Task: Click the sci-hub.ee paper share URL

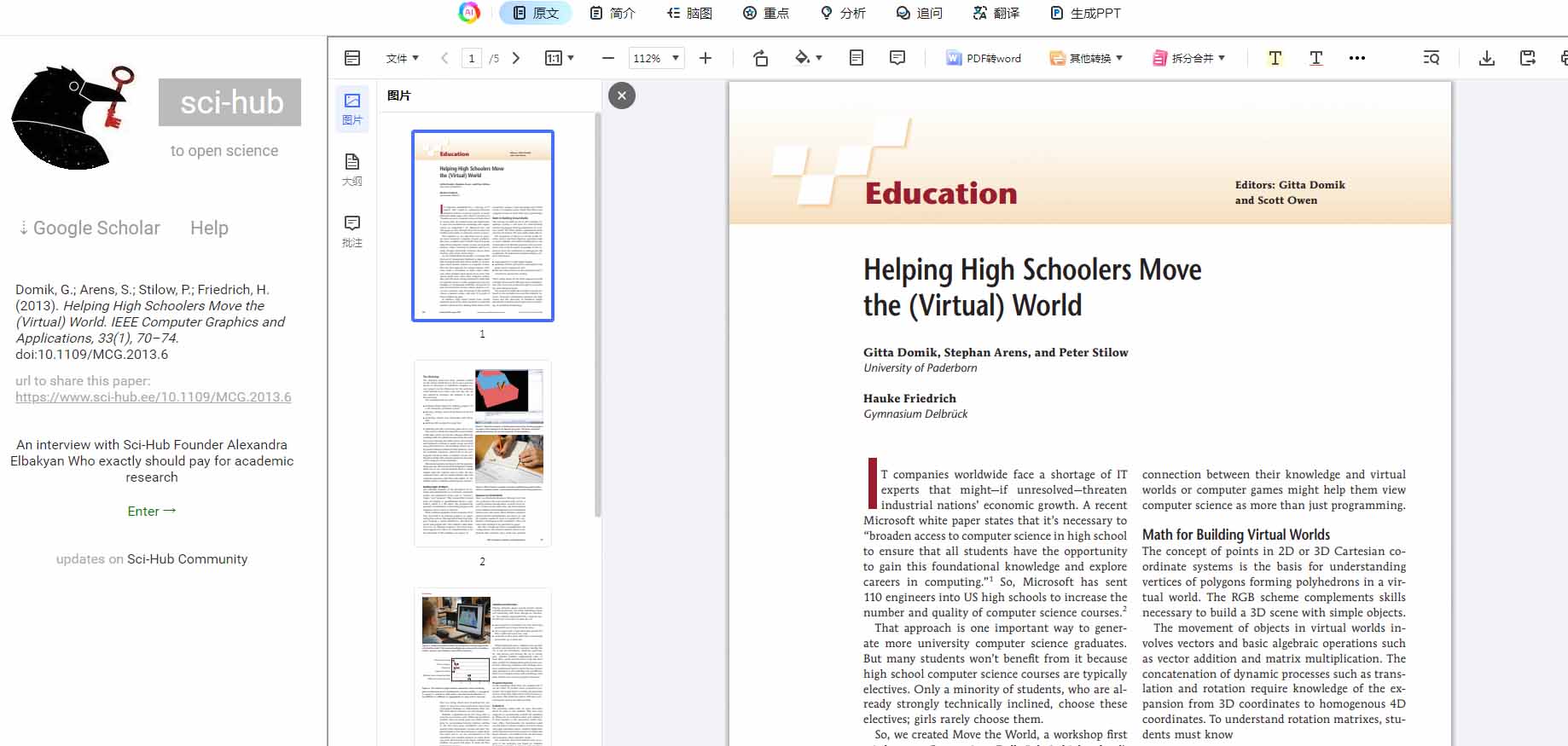Action: click(x=154, y=396)
